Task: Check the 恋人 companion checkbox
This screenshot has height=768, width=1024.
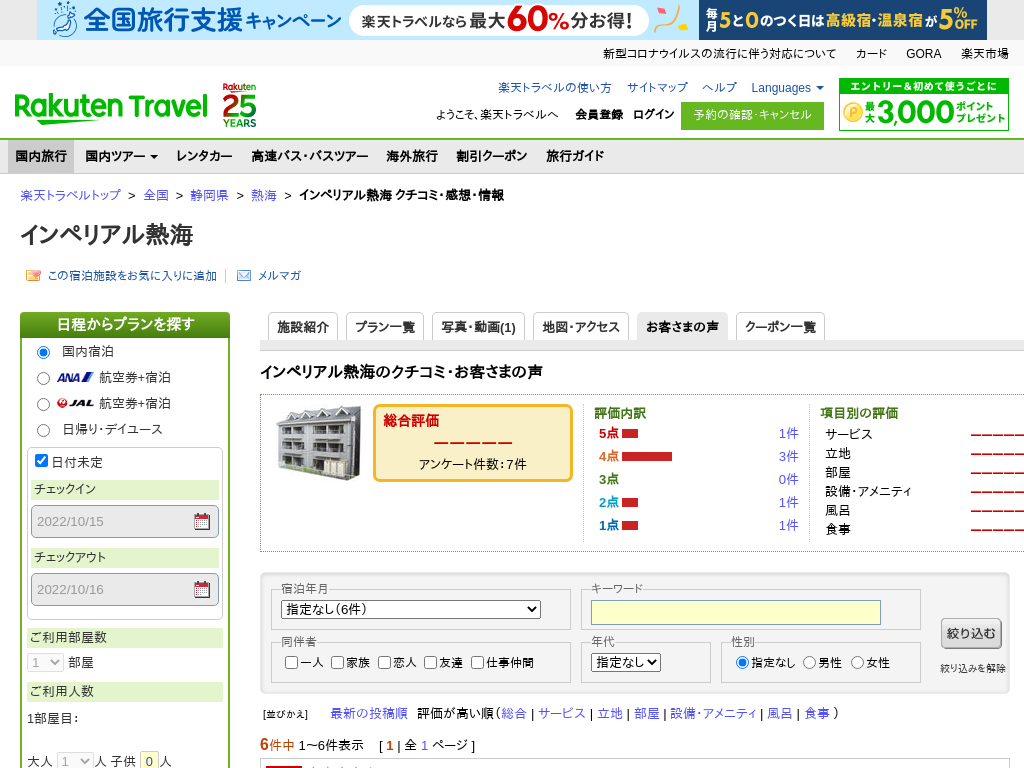Action: (385, 663)
